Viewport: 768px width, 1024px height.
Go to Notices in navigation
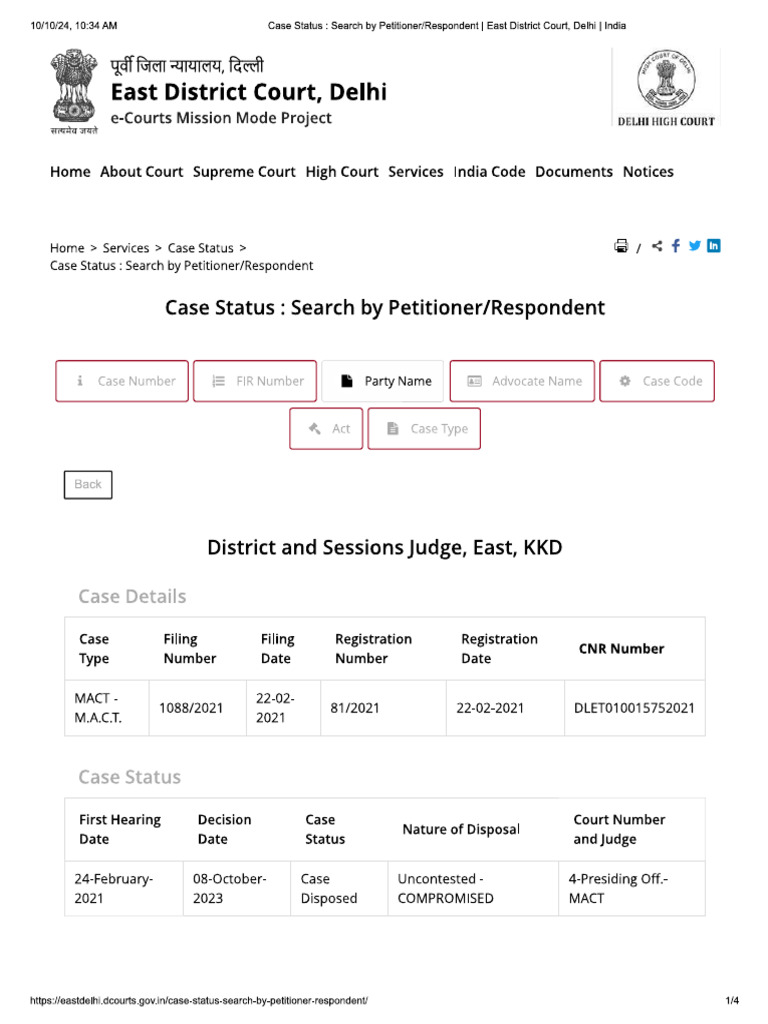coord(648,172)
